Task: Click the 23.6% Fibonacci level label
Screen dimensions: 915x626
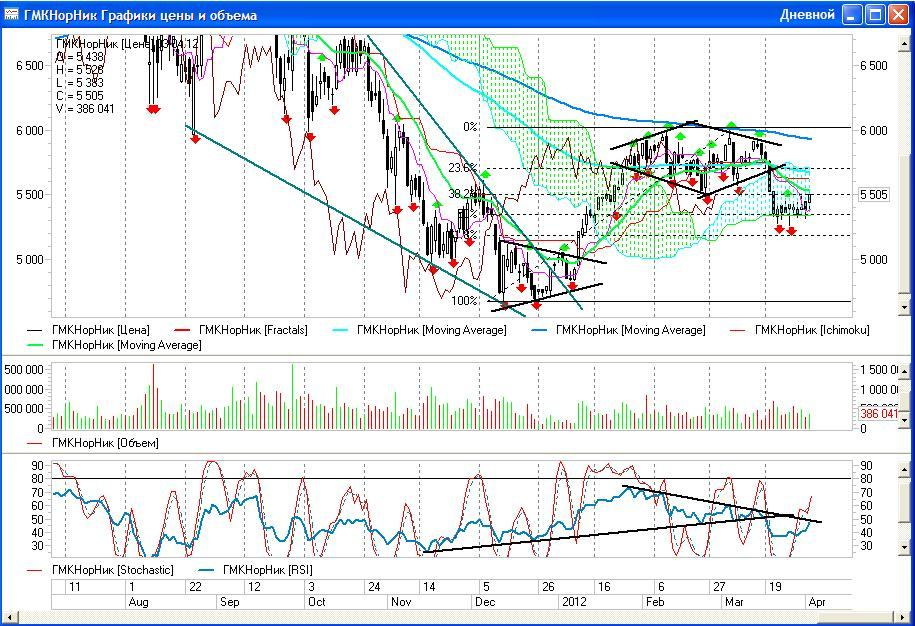Action: [463, 168]
